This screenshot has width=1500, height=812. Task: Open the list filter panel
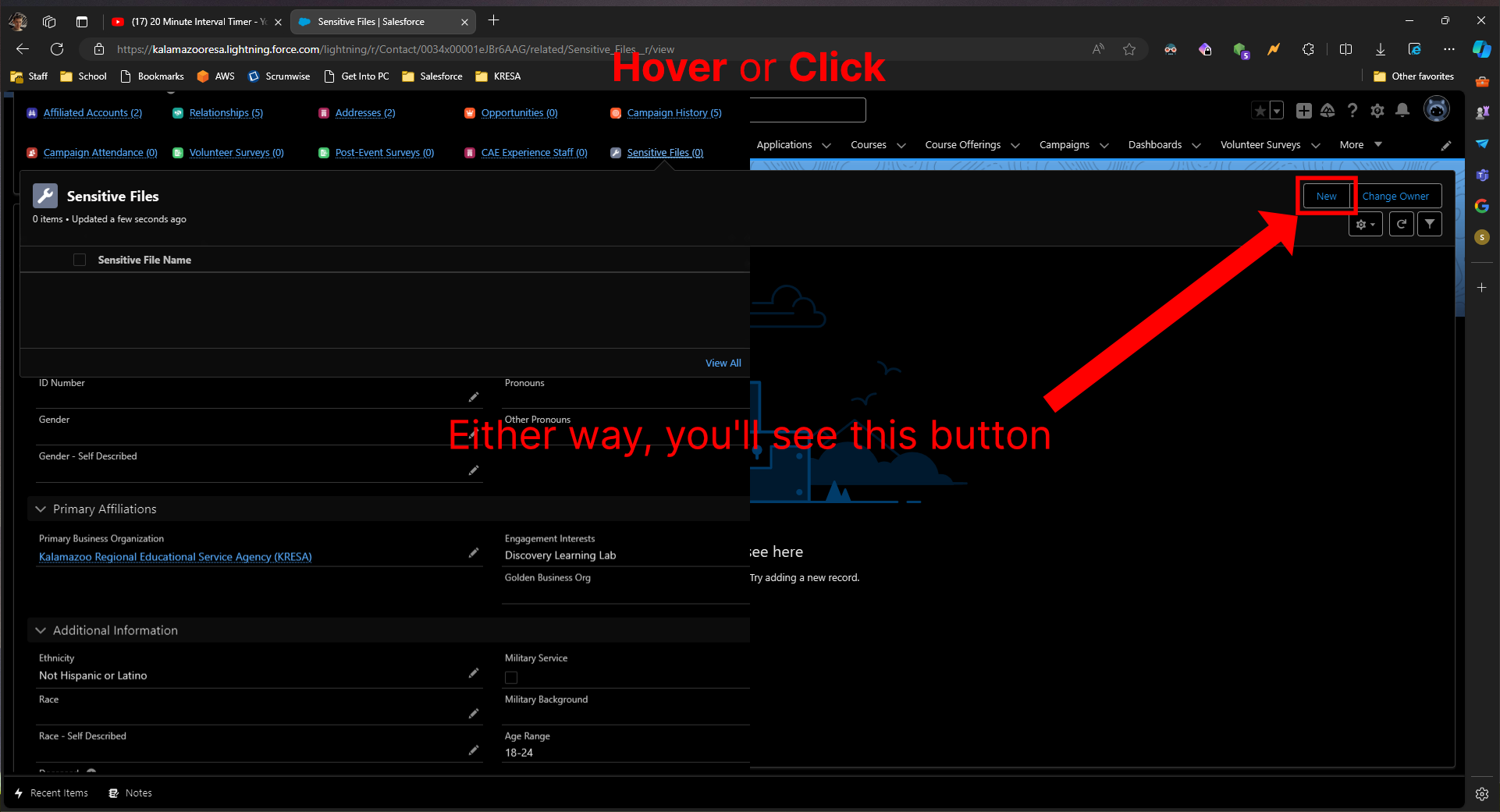(x=1430, y=224)
